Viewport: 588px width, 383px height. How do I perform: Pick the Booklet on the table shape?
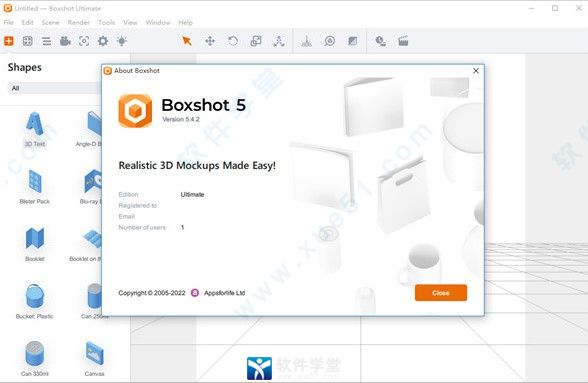pyautogui.click(x=86, y=244)
